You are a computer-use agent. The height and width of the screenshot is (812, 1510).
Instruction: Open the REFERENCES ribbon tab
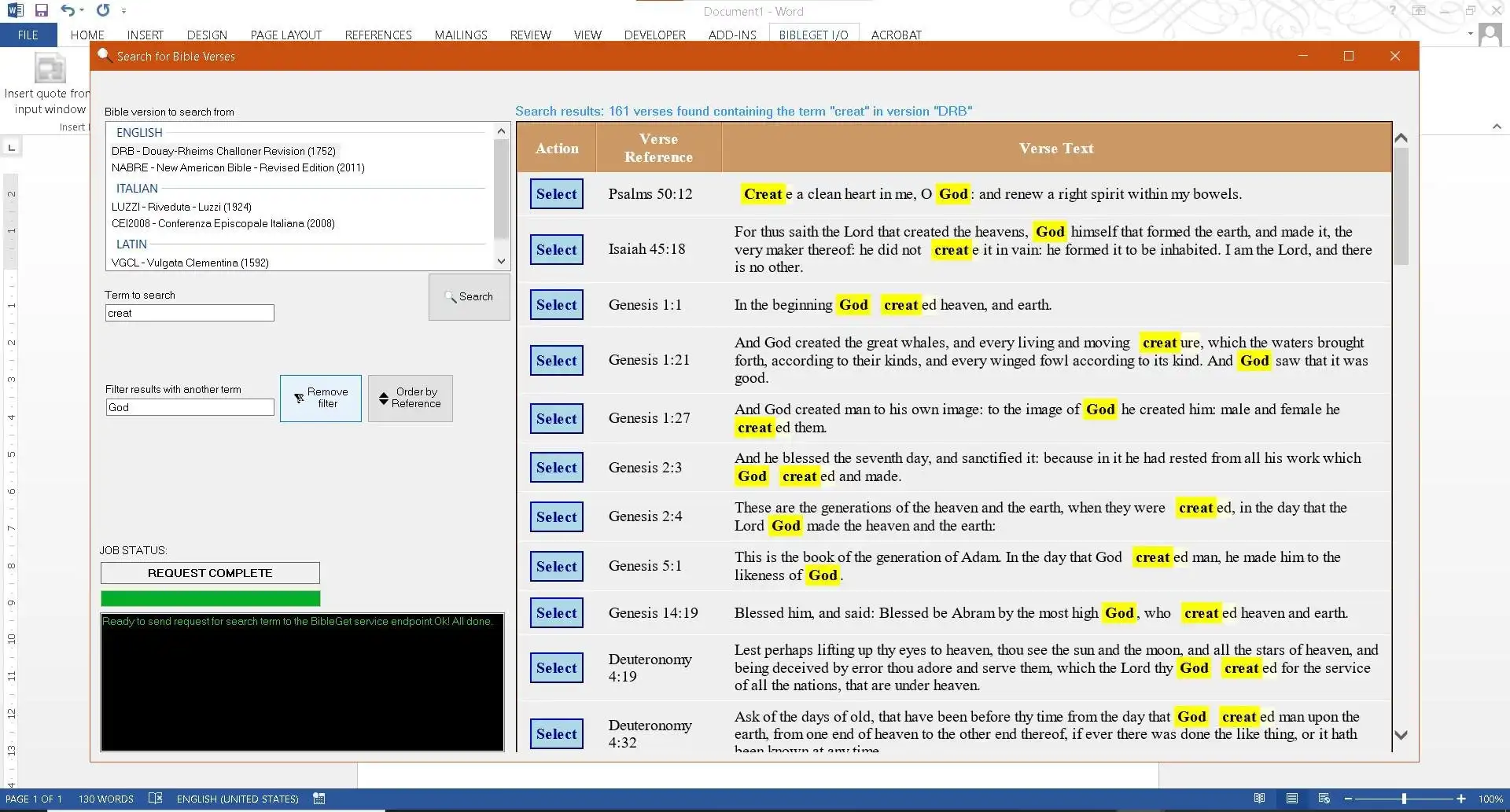pyautogui.click(x=378, y=35)
